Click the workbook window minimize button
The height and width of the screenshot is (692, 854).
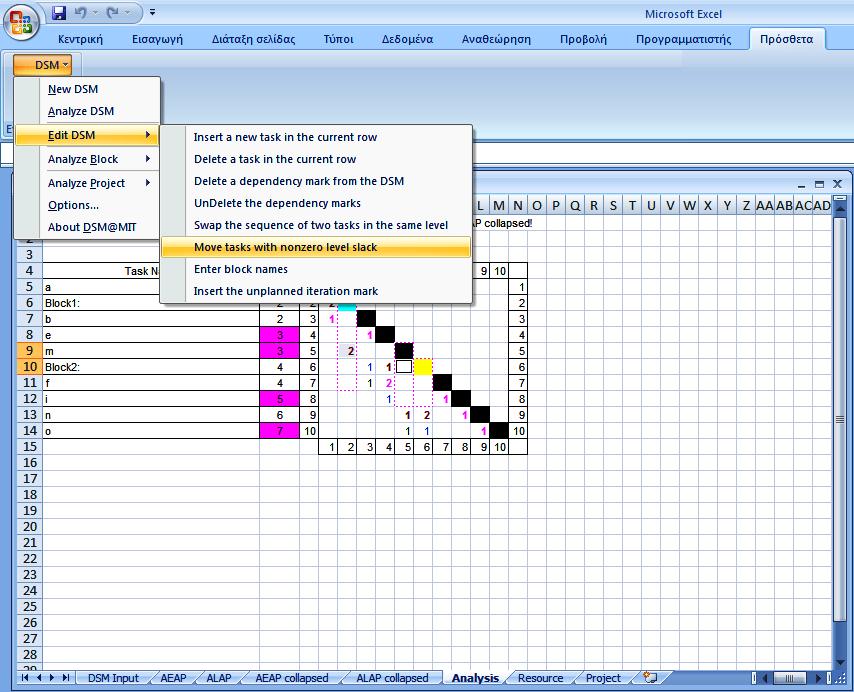(x=801, y=185)
